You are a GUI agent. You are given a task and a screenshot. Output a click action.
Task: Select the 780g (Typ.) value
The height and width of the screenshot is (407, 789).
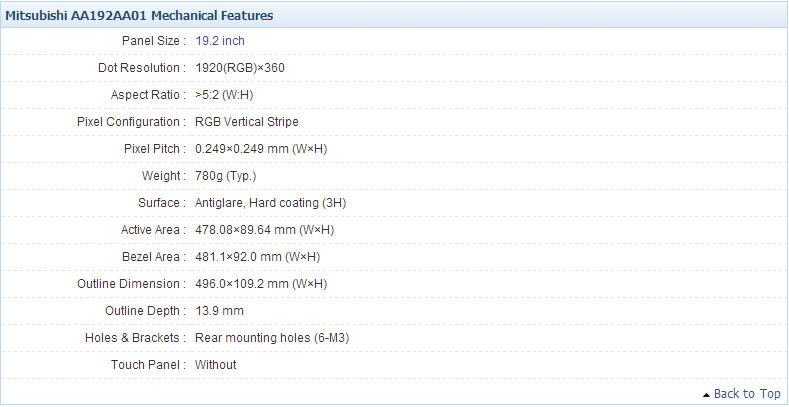(225, 176)
